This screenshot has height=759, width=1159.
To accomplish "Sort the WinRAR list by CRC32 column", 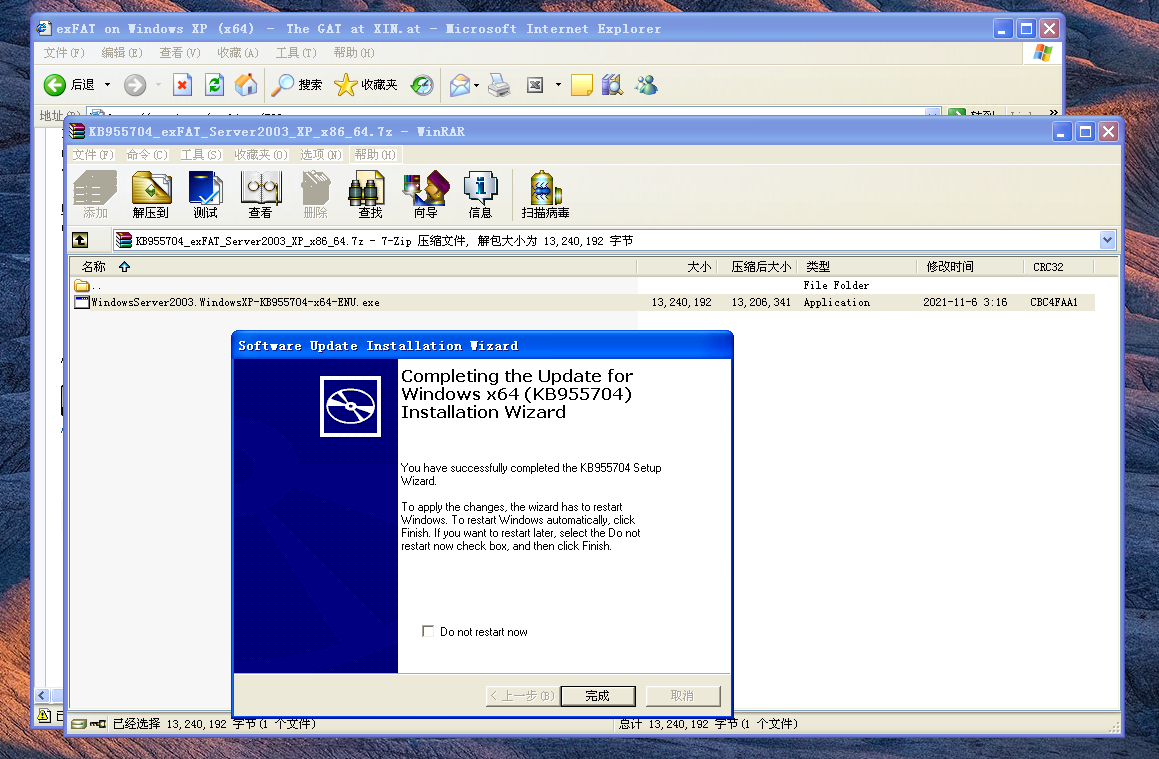I will [1058, 267].
